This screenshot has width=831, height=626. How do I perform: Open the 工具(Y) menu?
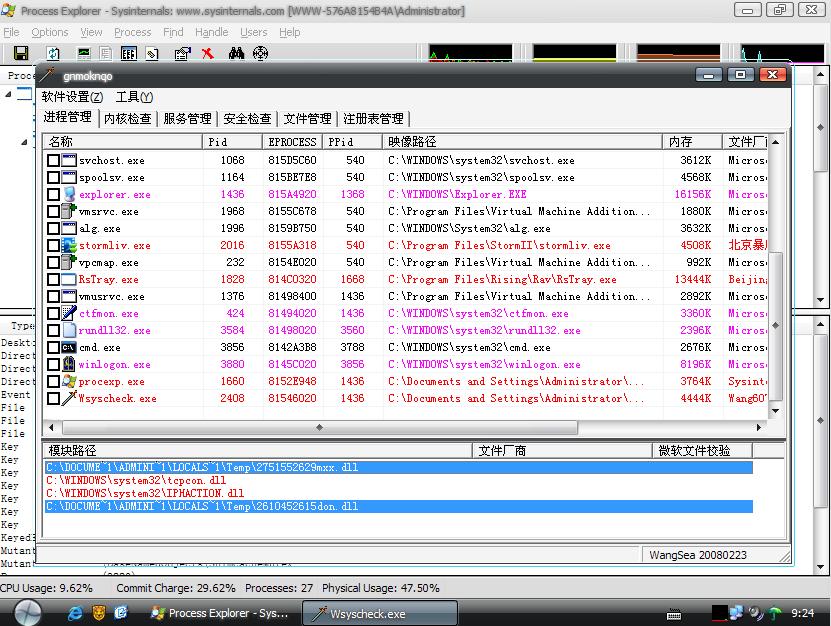(134, 97)
